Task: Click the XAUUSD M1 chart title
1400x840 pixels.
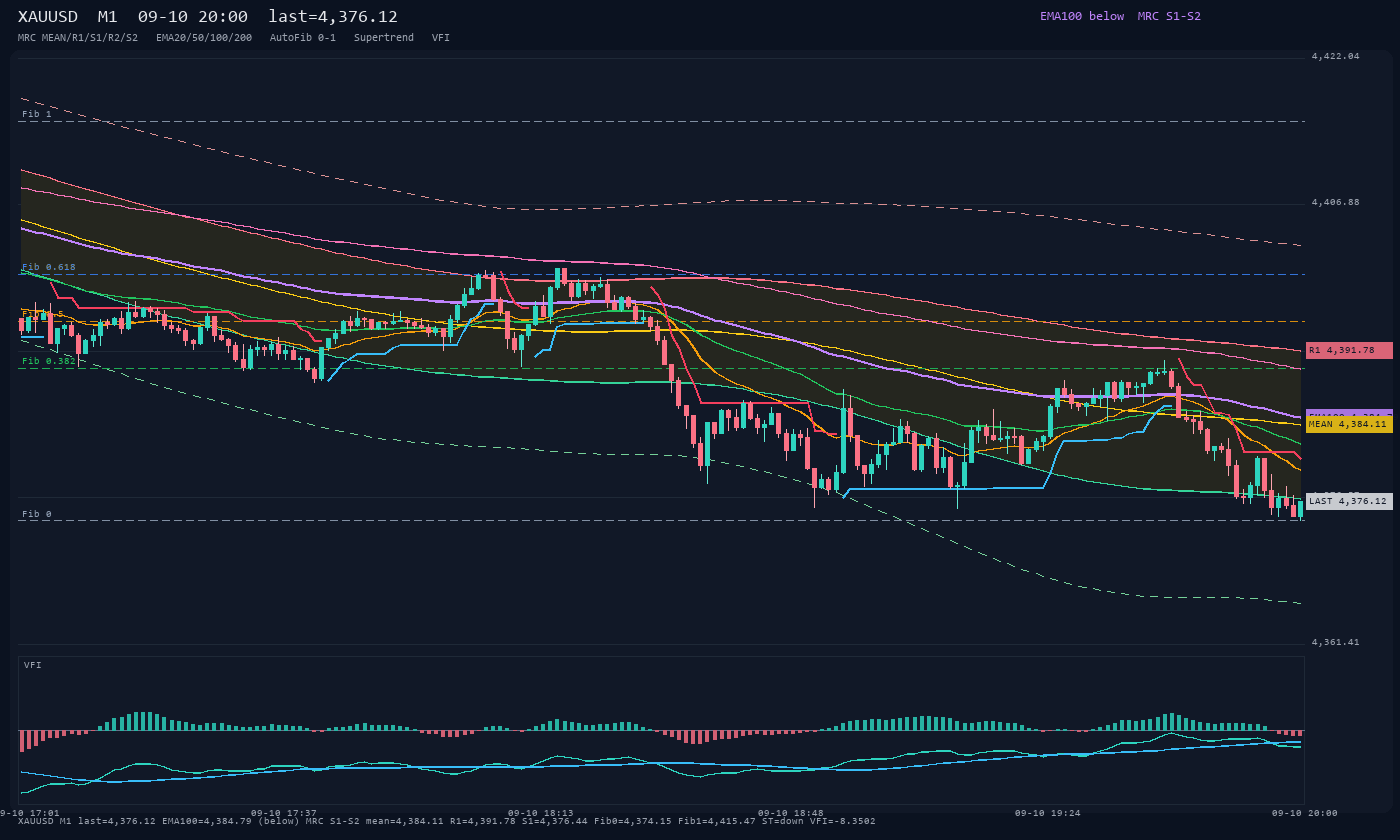Action: tap(208, 16)
